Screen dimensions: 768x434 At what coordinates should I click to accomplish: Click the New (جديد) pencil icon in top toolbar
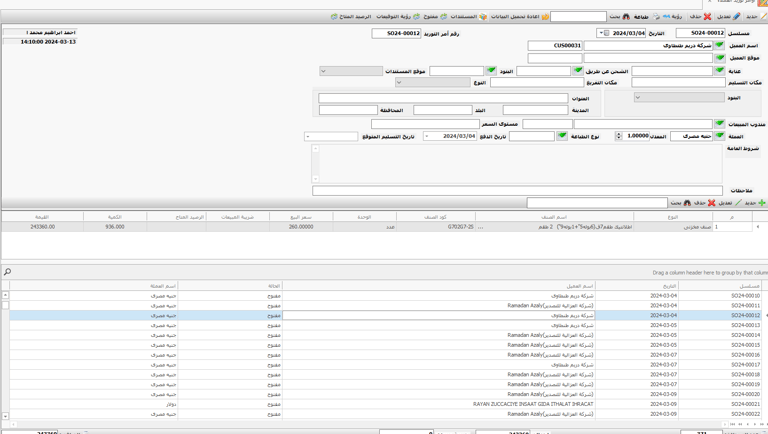click(x=763, y=16)
